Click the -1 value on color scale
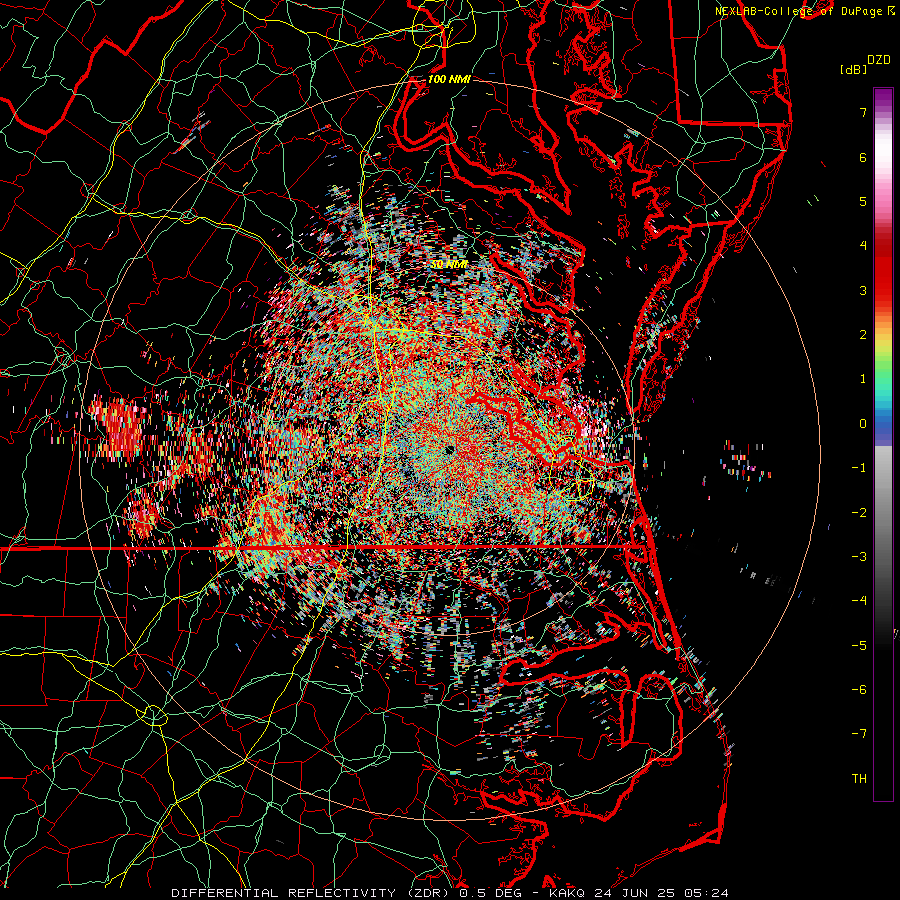The height and width of the screenshot is (900, 900). coord(859,468)
